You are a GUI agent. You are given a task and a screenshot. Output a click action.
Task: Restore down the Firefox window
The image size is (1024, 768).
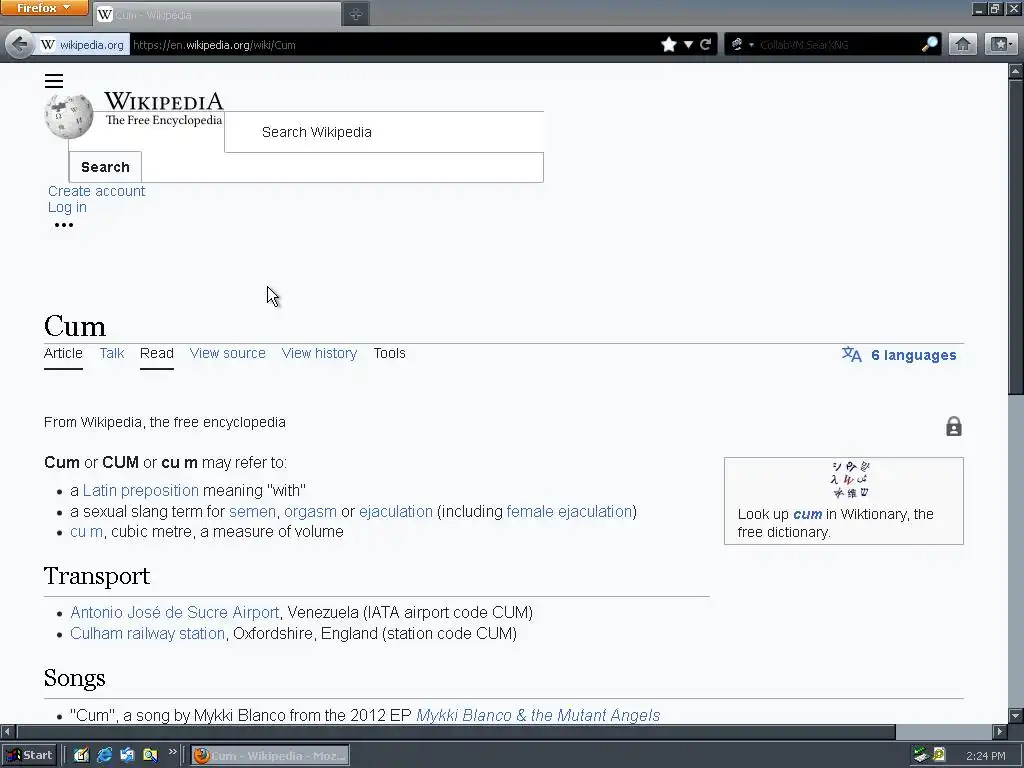click(994, 8)
